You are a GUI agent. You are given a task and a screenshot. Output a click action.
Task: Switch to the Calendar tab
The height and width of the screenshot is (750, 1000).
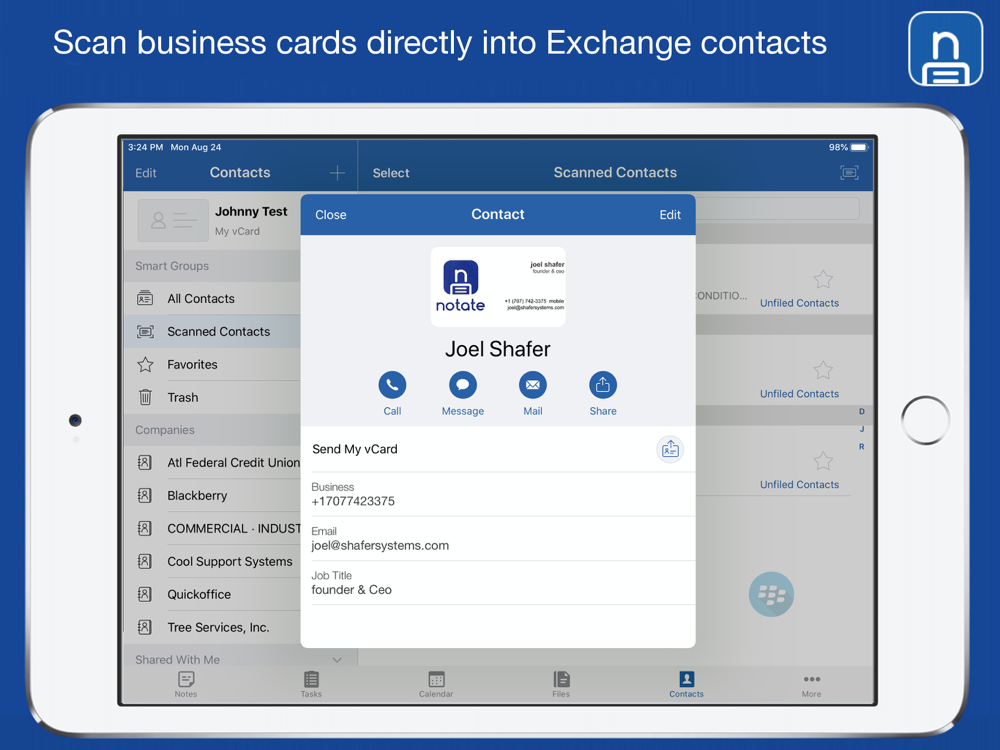(x=436, y=685)
